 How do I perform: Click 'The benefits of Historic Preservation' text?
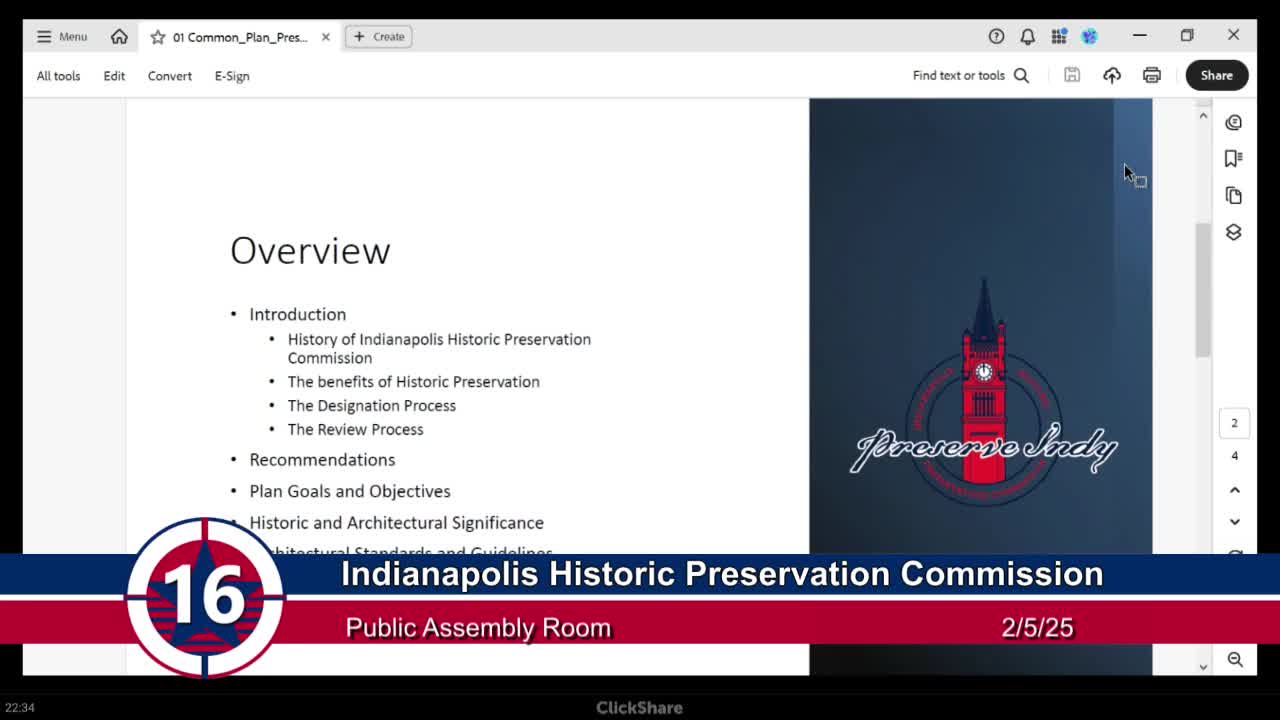tap(414, 382)
